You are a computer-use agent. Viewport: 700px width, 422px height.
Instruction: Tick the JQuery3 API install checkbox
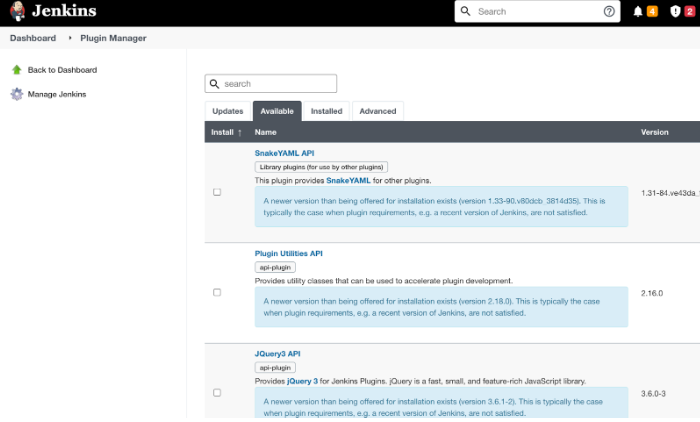217,392
